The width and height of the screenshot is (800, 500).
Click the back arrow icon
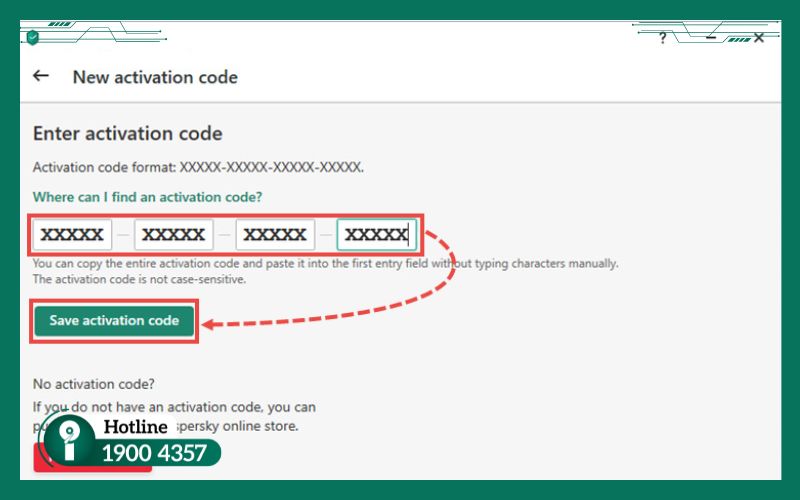[x=41, y=76]
